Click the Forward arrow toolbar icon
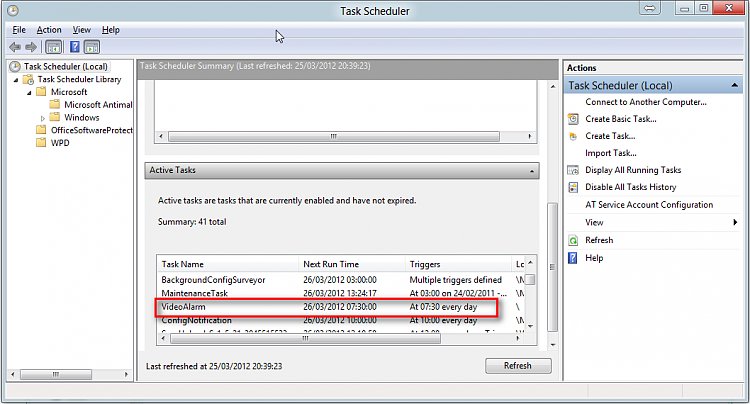This screenshot has width=750, height=404. click(x=31, y=47)
